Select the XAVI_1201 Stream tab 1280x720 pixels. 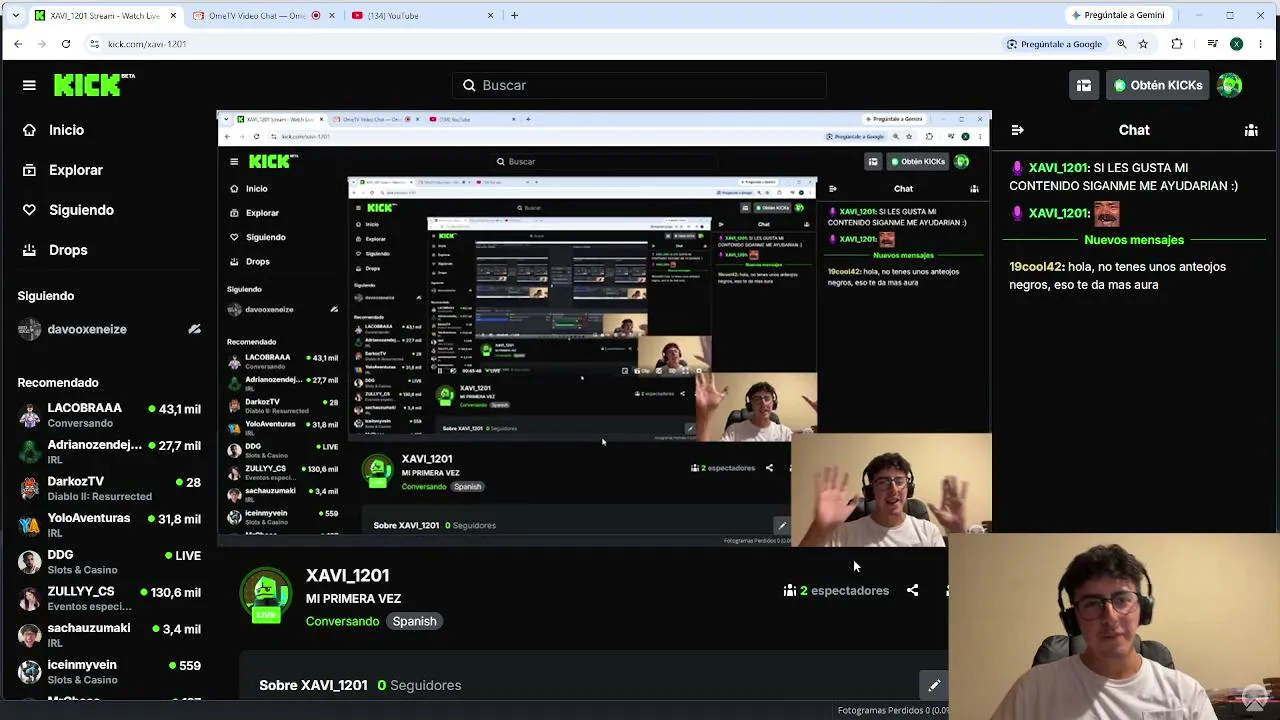click(105, 15)
